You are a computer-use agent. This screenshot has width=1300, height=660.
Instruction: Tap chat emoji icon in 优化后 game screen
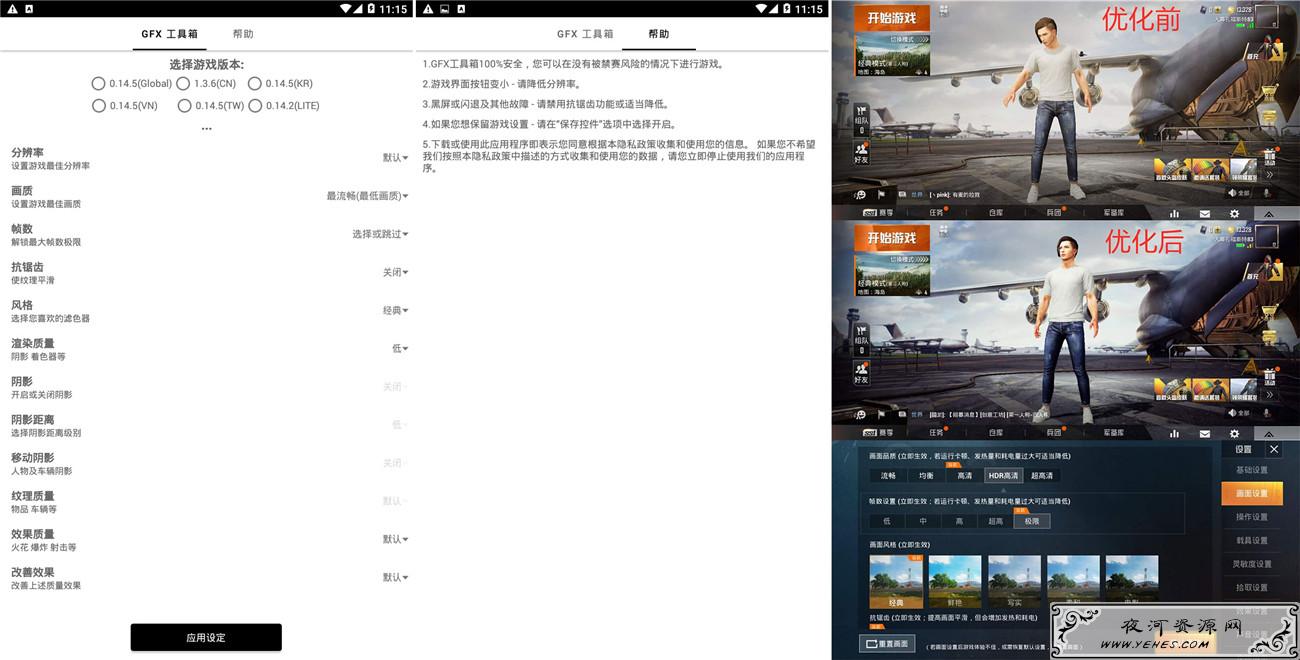[860, 414]
